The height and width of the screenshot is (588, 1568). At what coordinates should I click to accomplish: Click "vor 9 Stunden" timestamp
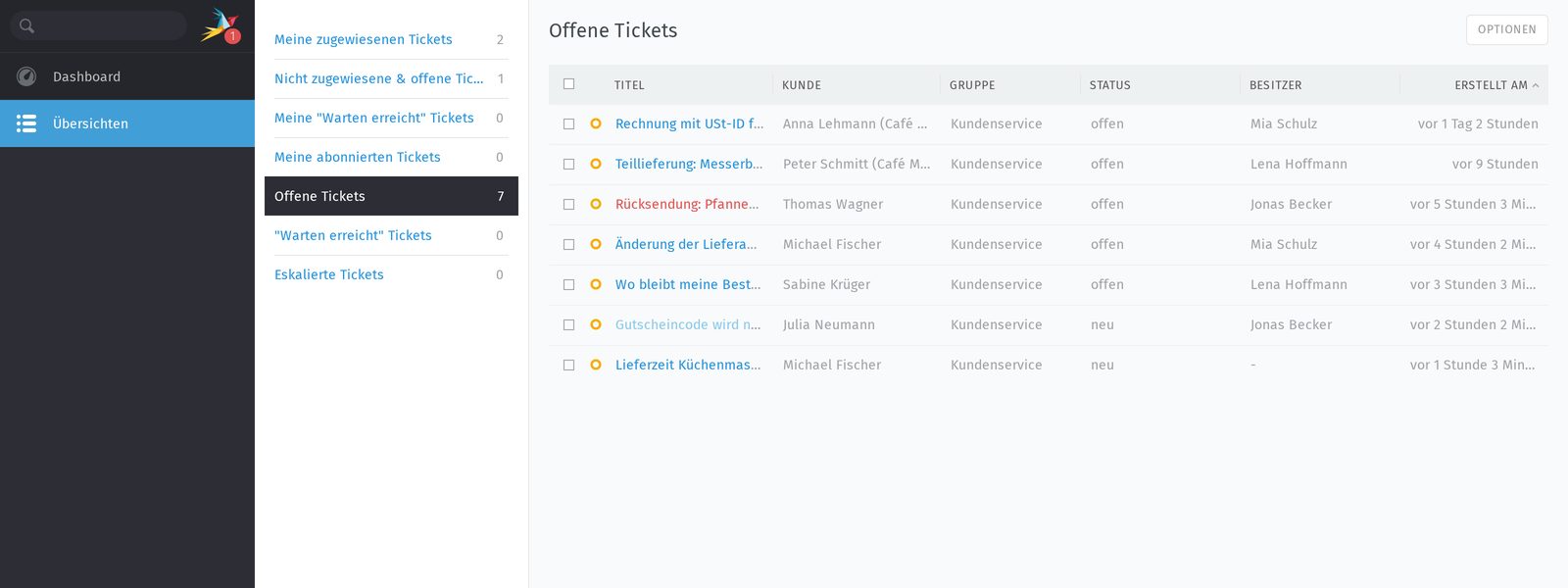pos(1495,164)
